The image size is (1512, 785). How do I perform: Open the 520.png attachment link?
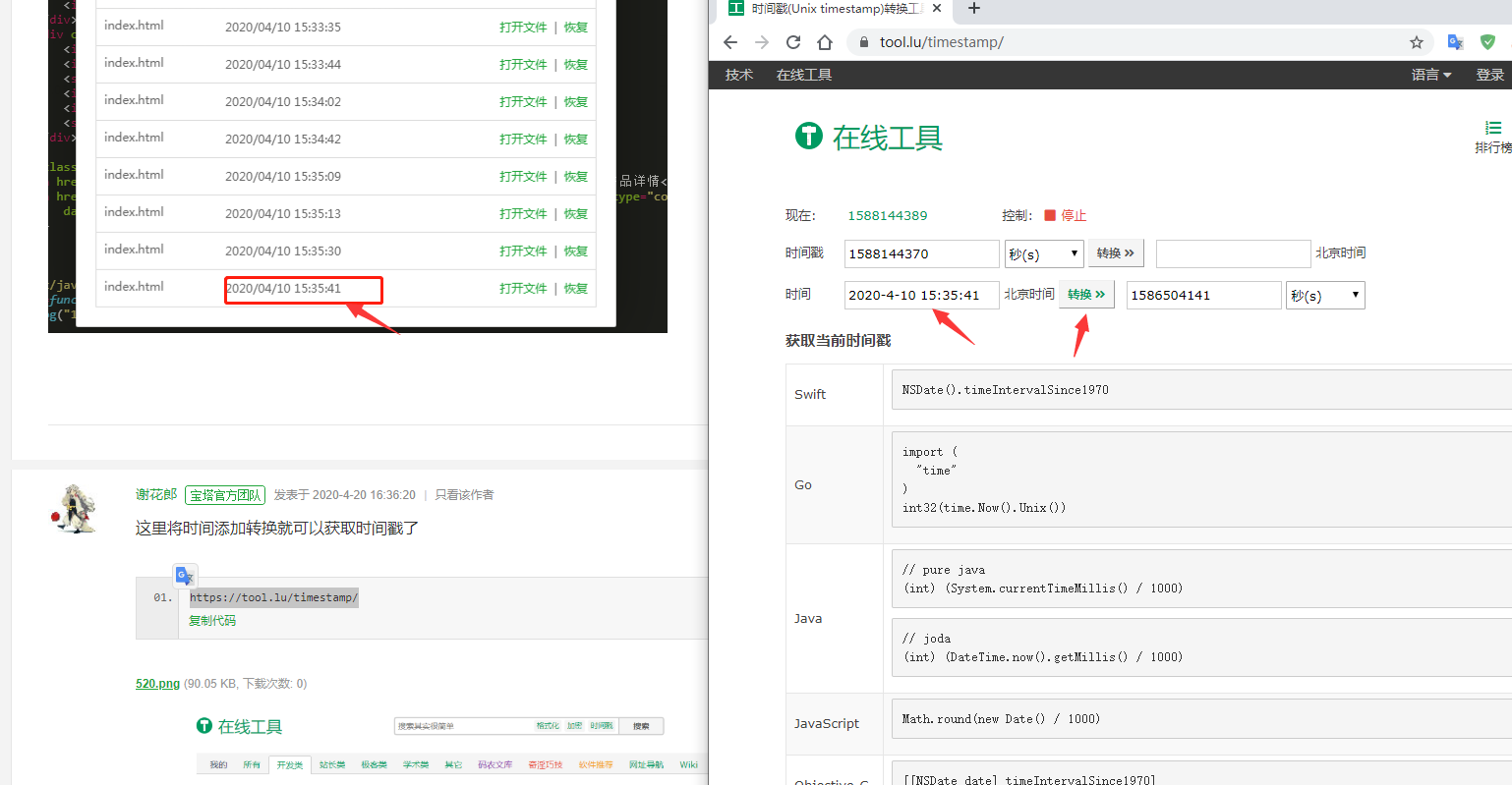tap(157, 684)
